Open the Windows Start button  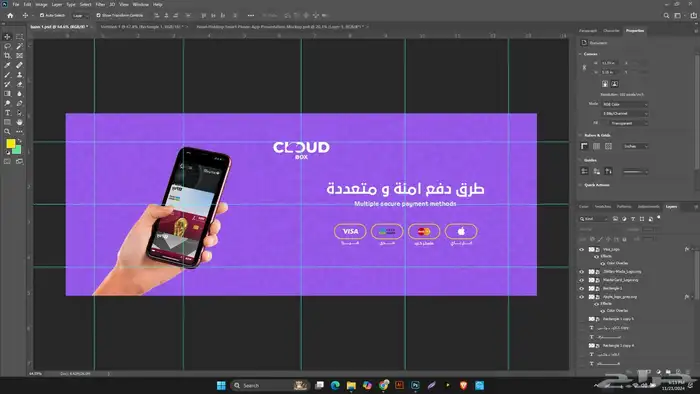pyautogui.click(x=221, y=385)
